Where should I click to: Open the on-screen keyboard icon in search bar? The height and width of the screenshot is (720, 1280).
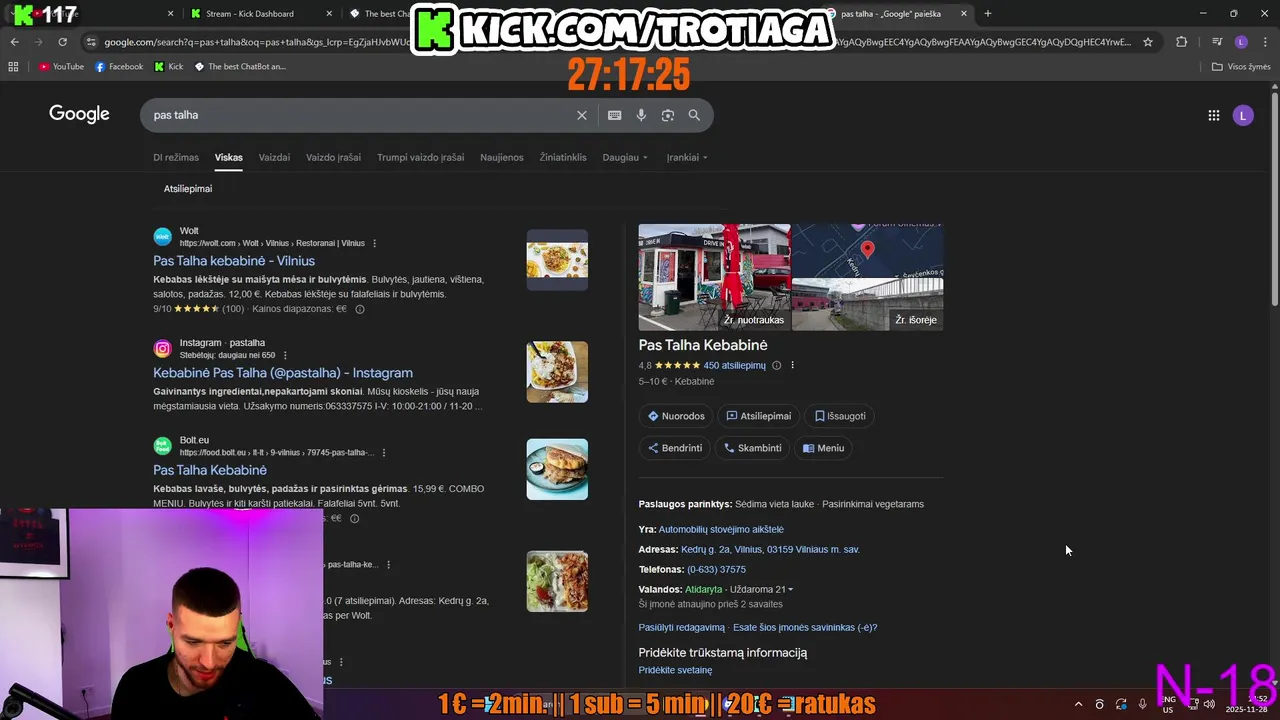615,115
